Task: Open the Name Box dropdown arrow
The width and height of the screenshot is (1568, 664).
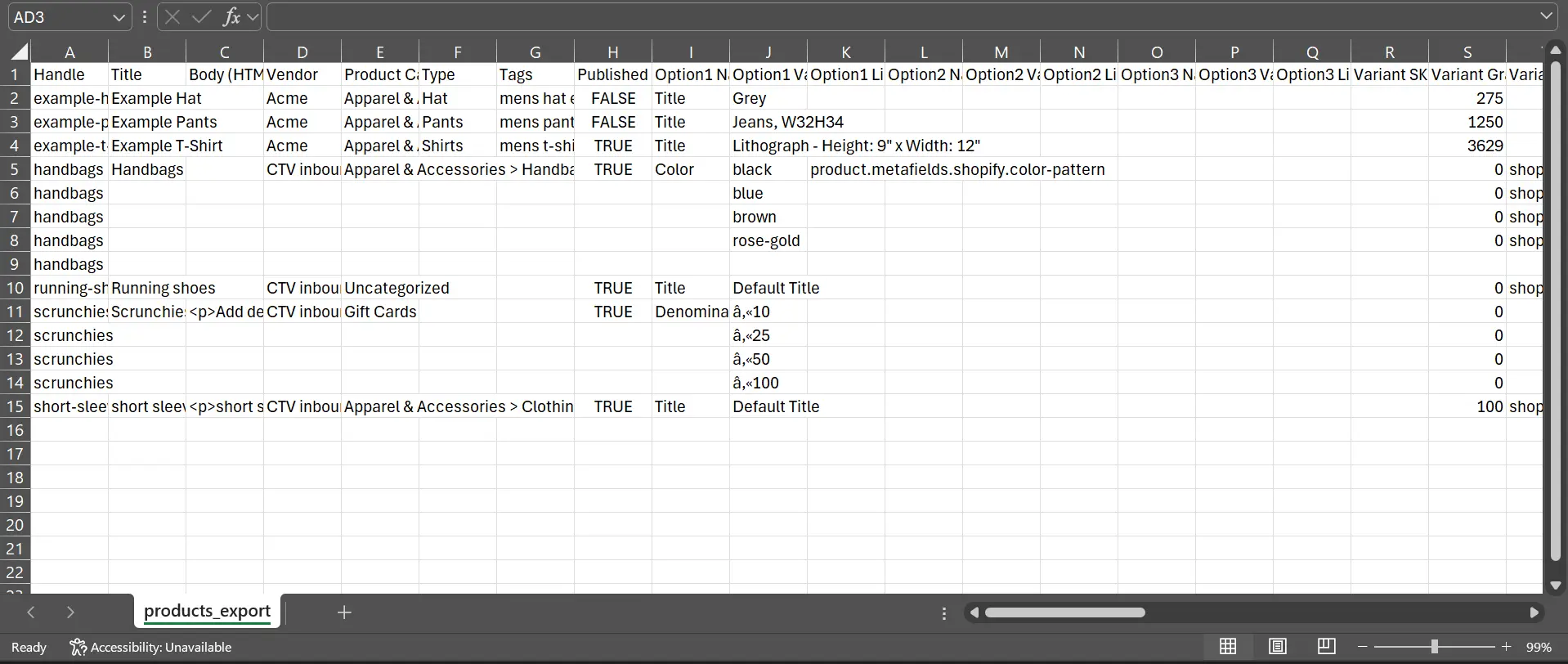Action: pos(119,17)
